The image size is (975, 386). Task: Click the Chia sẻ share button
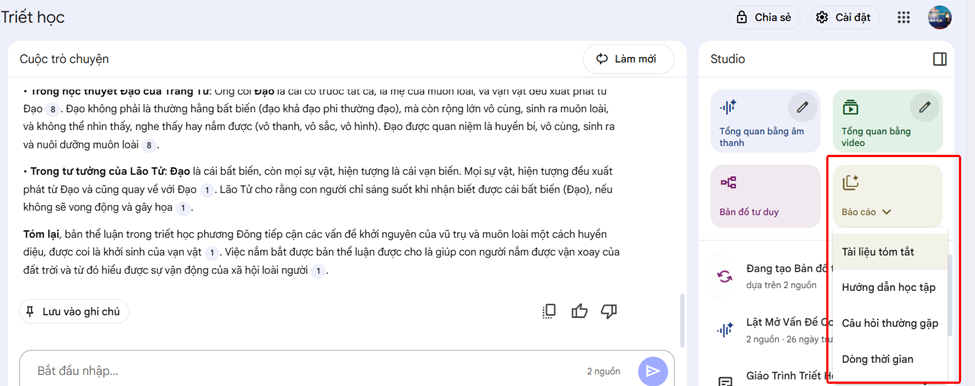[x=764, y=17]
